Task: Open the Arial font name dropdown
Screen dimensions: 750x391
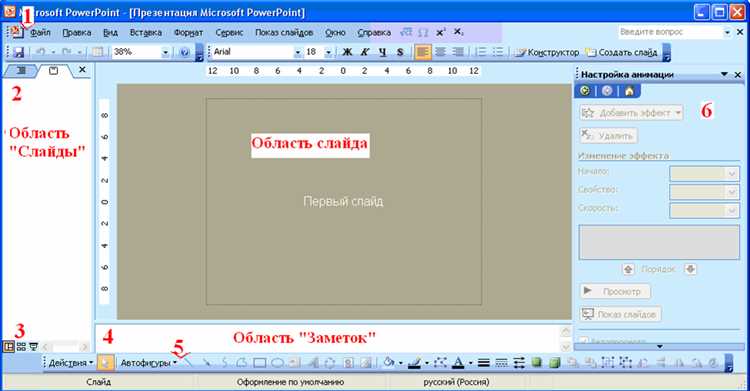Action: tap(298, 52)
